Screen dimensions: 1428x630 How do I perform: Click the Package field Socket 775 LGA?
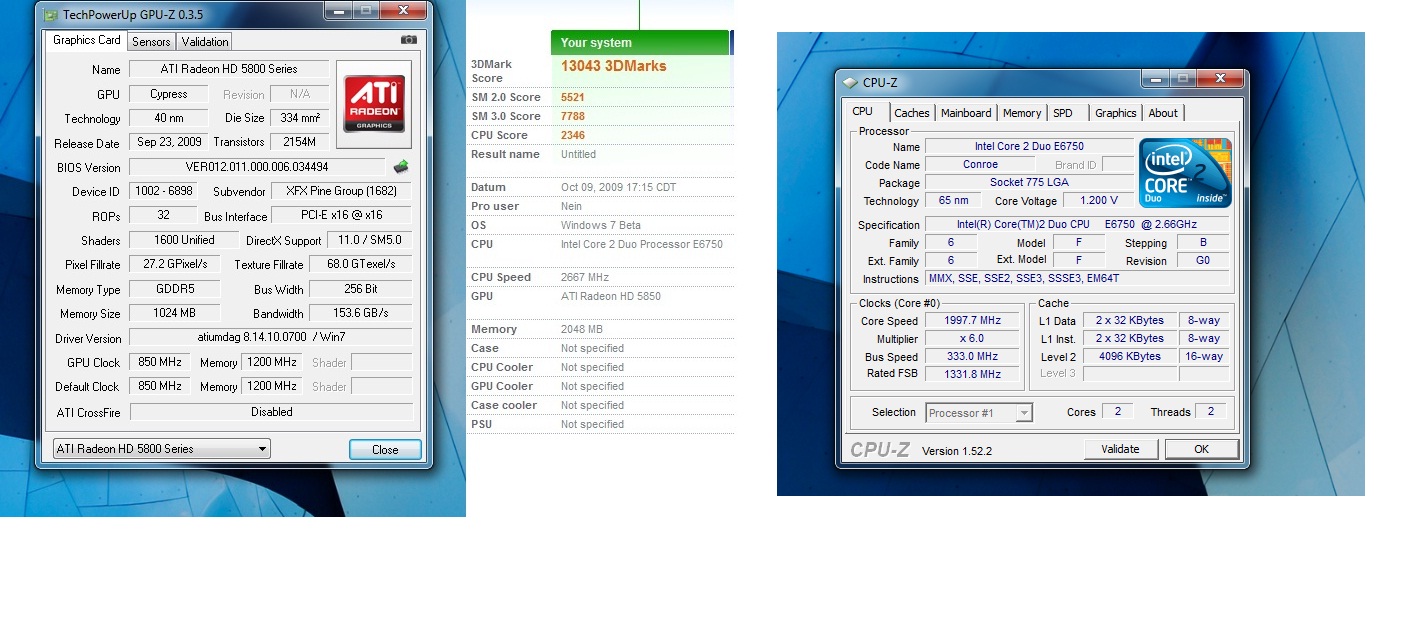[1029, 182]
